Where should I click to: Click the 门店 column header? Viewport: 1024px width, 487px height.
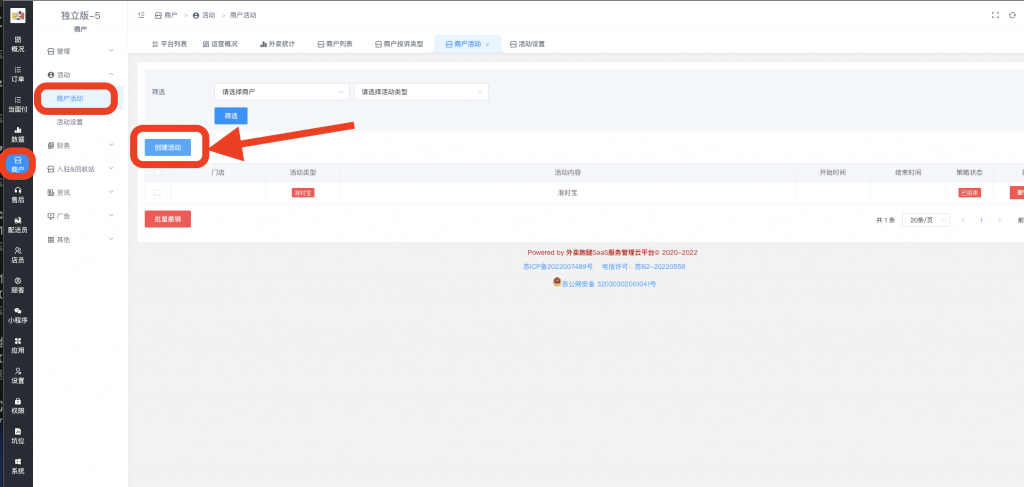[x=218, y=172]
